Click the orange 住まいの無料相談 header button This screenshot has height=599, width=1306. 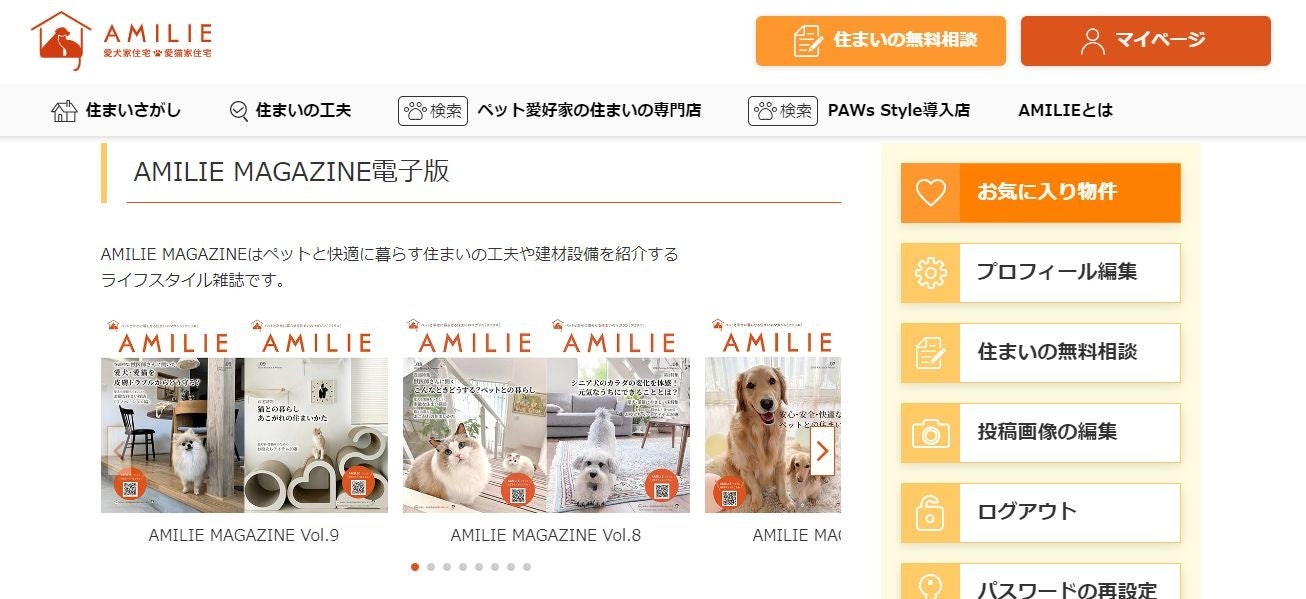click(x=881, y=41)
